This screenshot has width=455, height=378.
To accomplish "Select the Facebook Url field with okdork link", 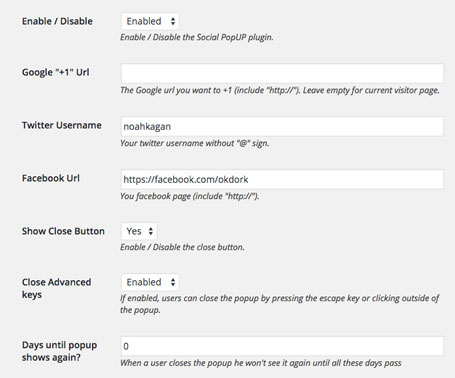I will (282, 179).
